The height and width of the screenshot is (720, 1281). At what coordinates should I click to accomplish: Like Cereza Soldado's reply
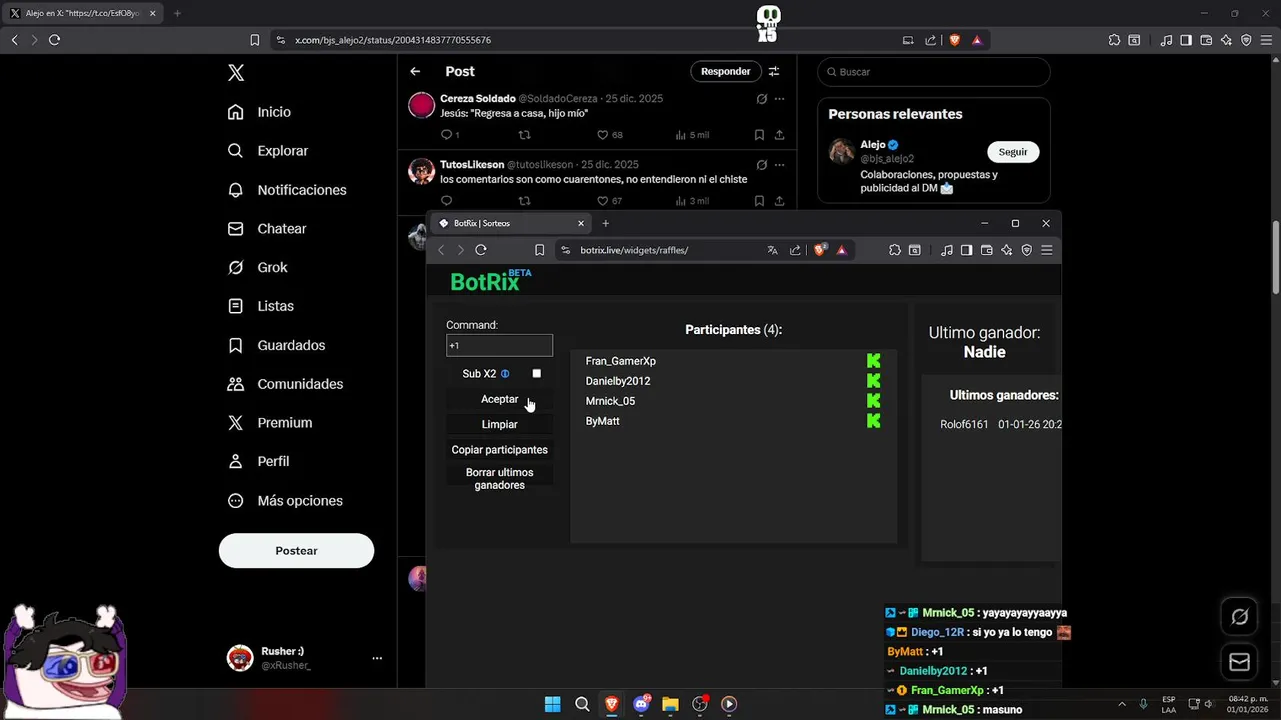pyautogui.click(x=603, y=135)
